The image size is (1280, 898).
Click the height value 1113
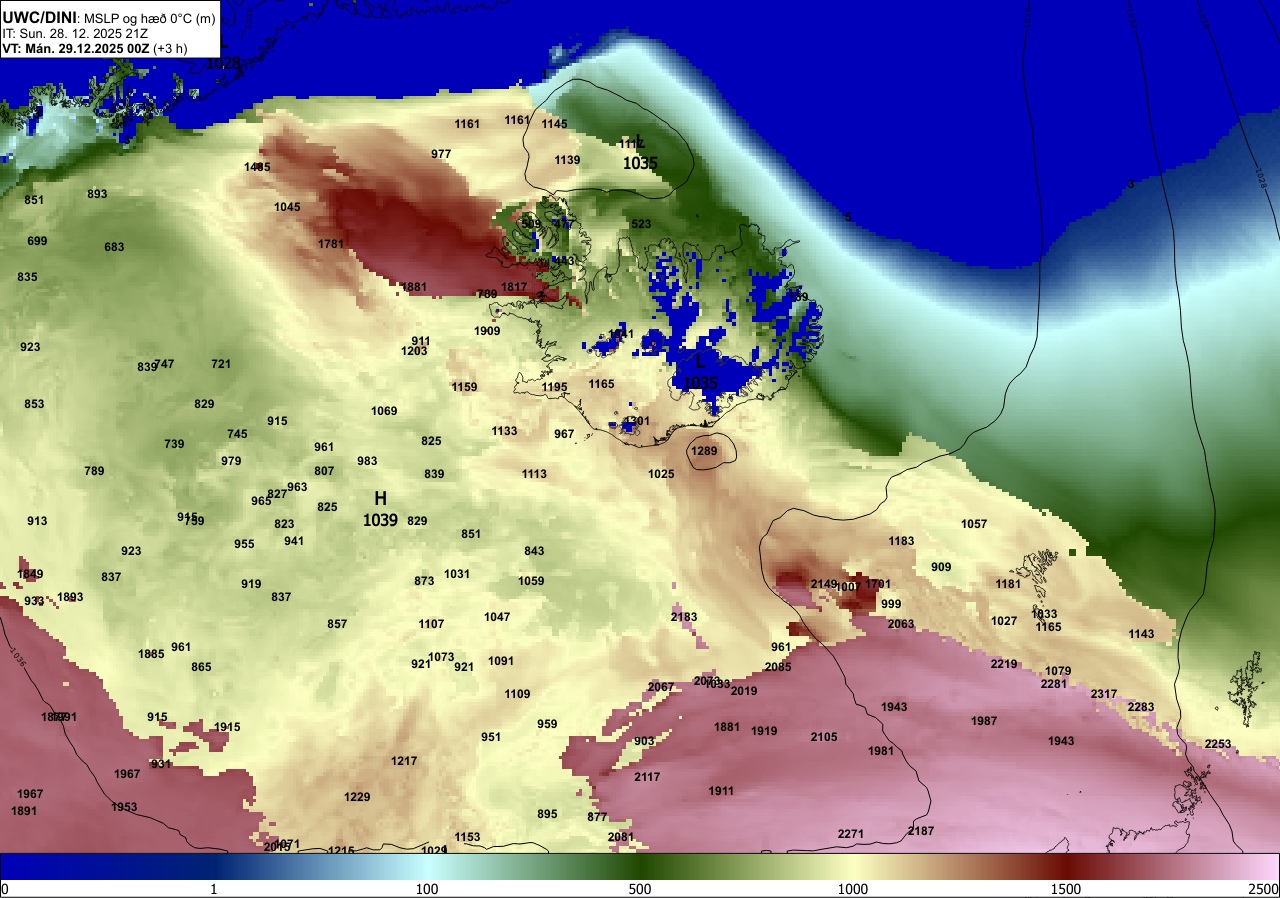[534, 474]
